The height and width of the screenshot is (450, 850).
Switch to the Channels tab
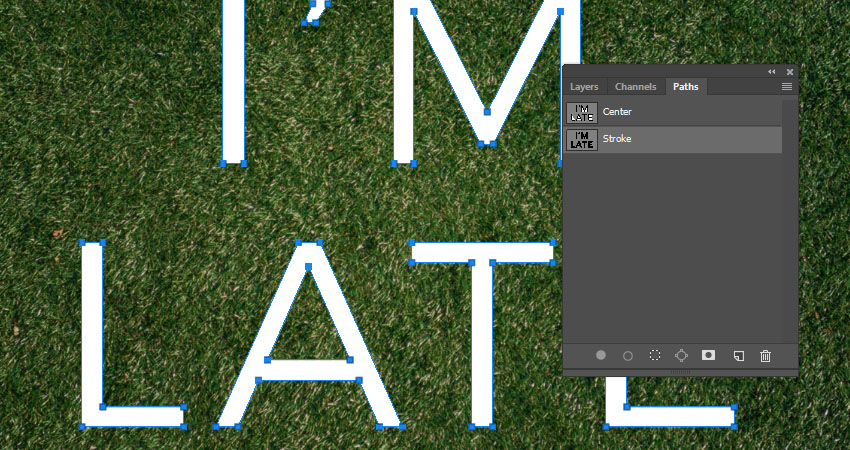click(x=635, y=87)
